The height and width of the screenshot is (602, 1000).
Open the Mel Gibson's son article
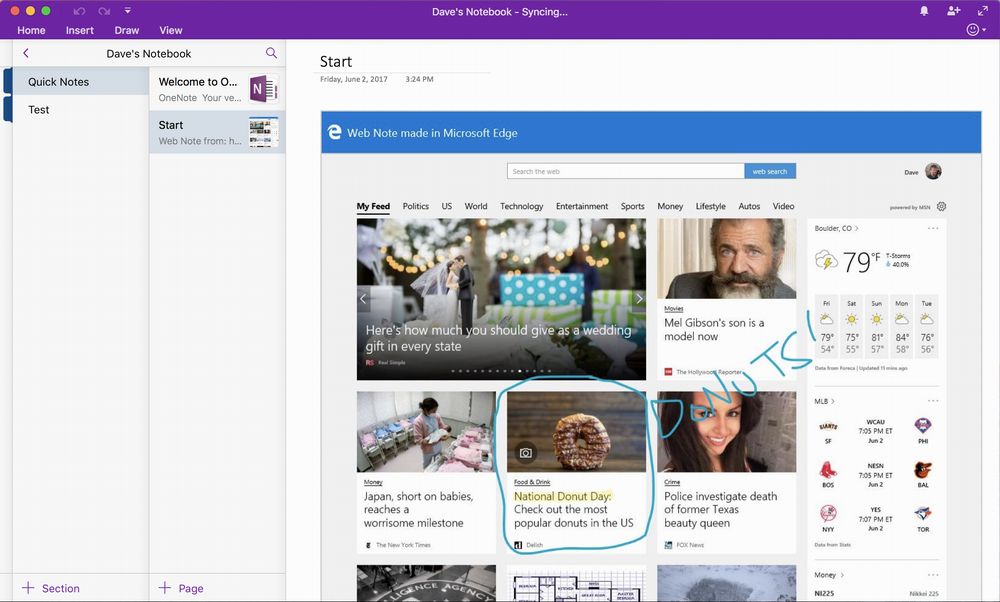point(714,330)
